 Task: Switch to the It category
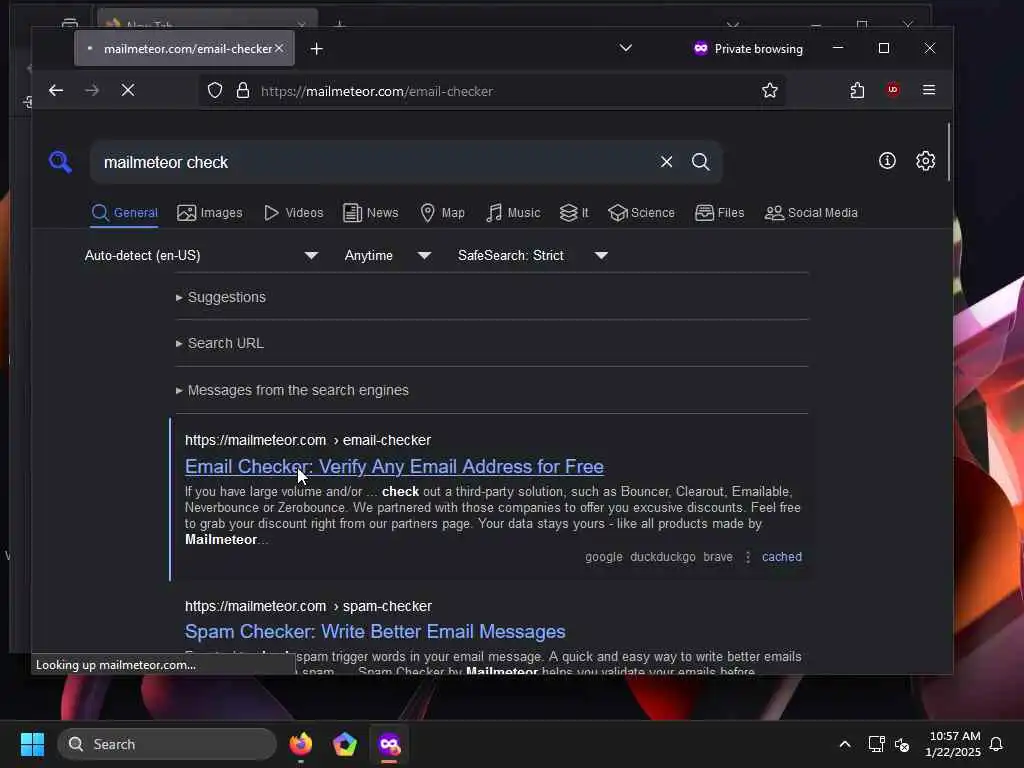pyautogui.click(x=574, y=213)
